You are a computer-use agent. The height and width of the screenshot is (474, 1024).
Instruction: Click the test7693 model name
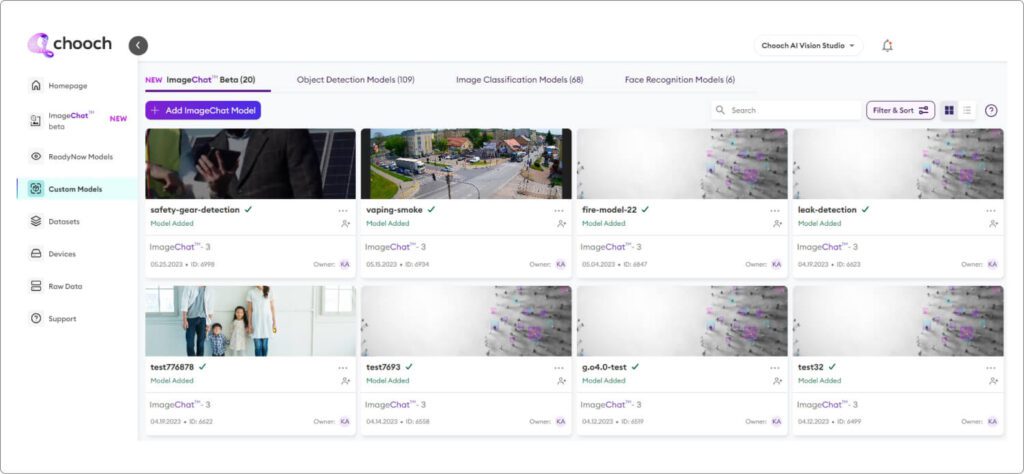[x=383, y=368]
